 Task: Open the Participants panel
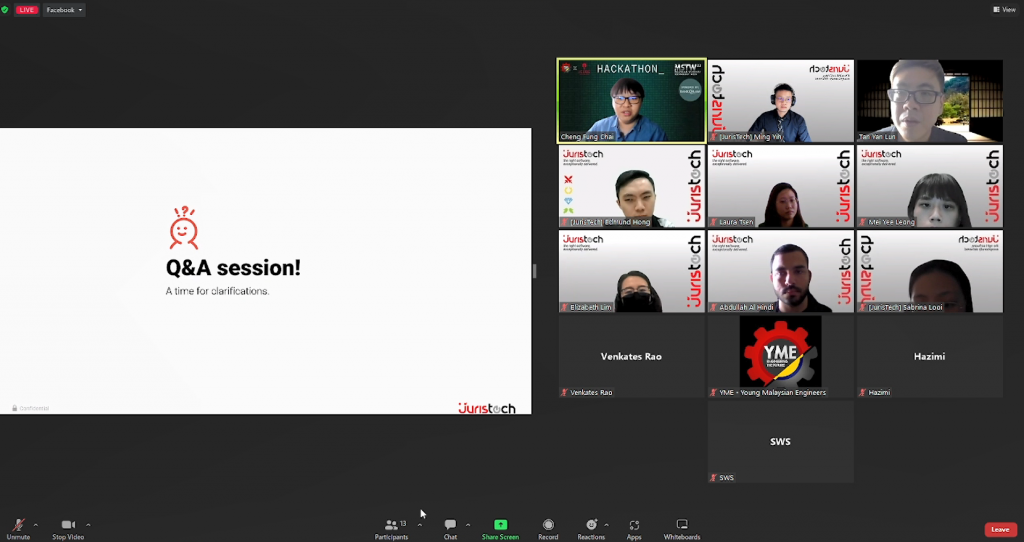(391, 528)
